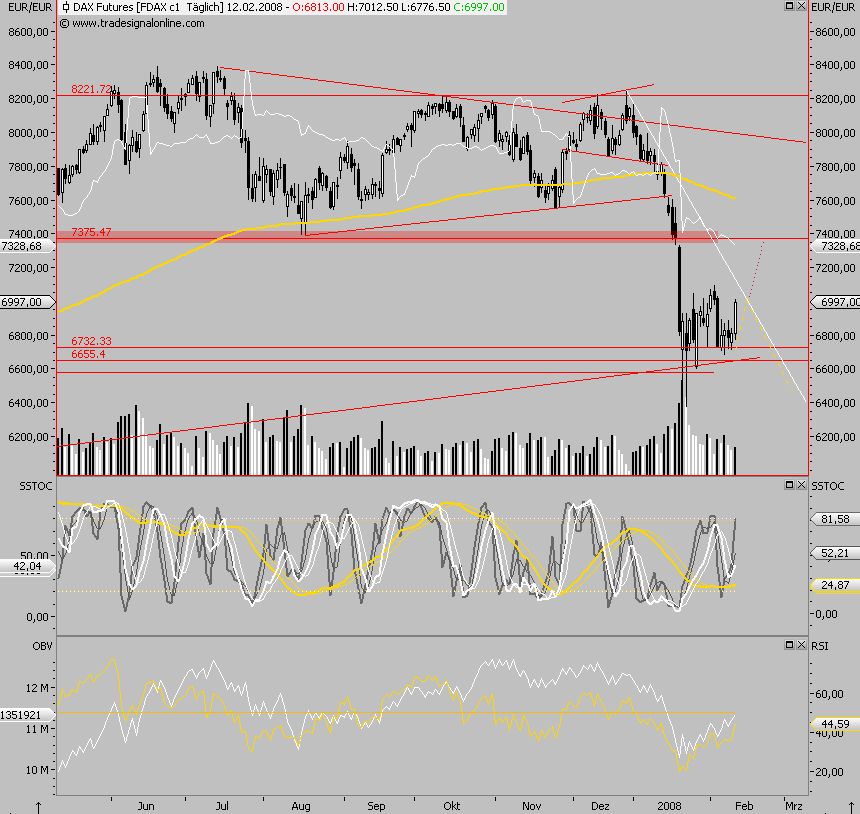Click the yellow SSTOC 24,87 value marker

click(834, 585)
